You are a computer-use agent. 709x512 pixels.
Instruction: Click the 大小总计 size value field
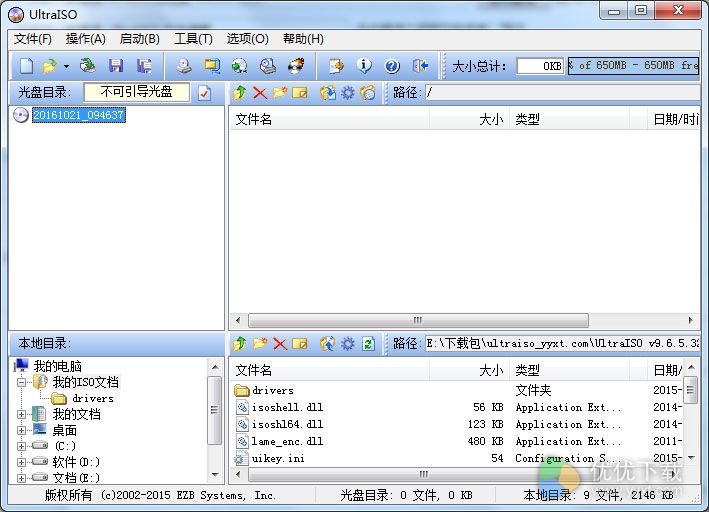click(540, 66)
